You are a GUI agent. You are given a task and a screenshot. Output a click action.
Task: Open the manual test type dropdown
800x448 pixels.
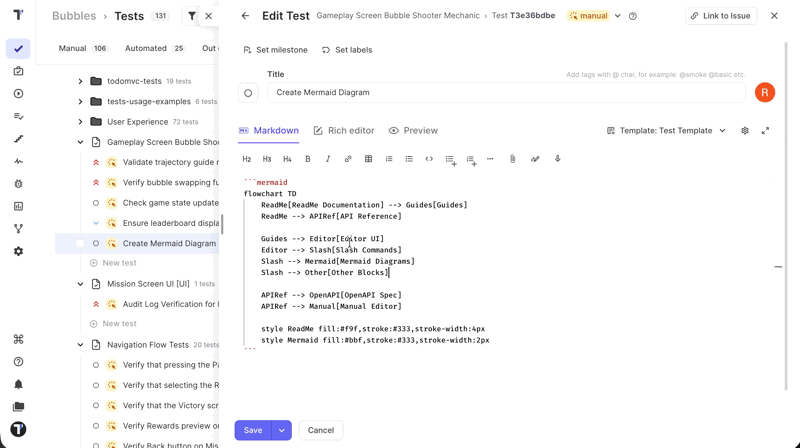click(617, 16)
